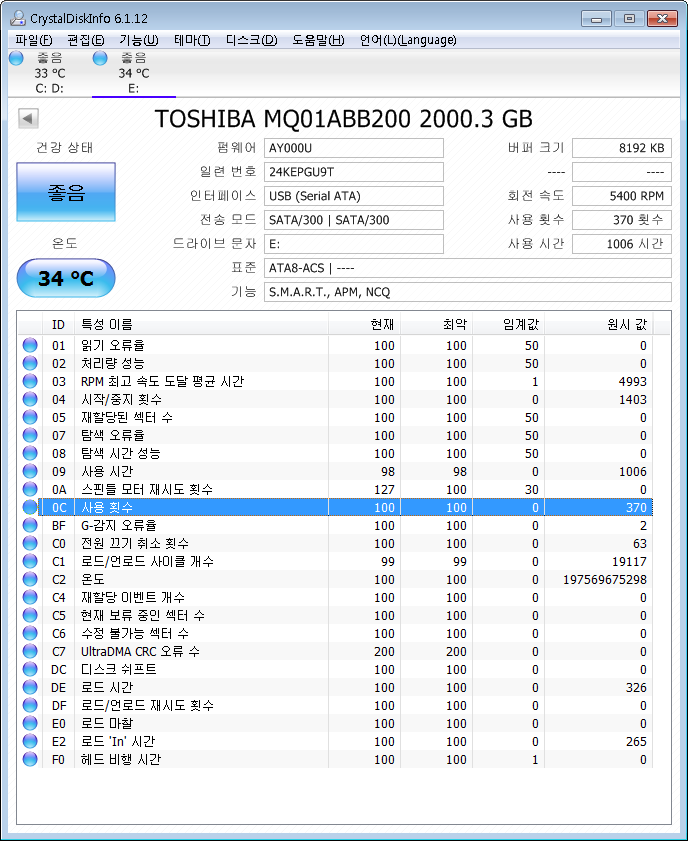
Task: Open the 파일(F) menu
Action: point(34,40)
